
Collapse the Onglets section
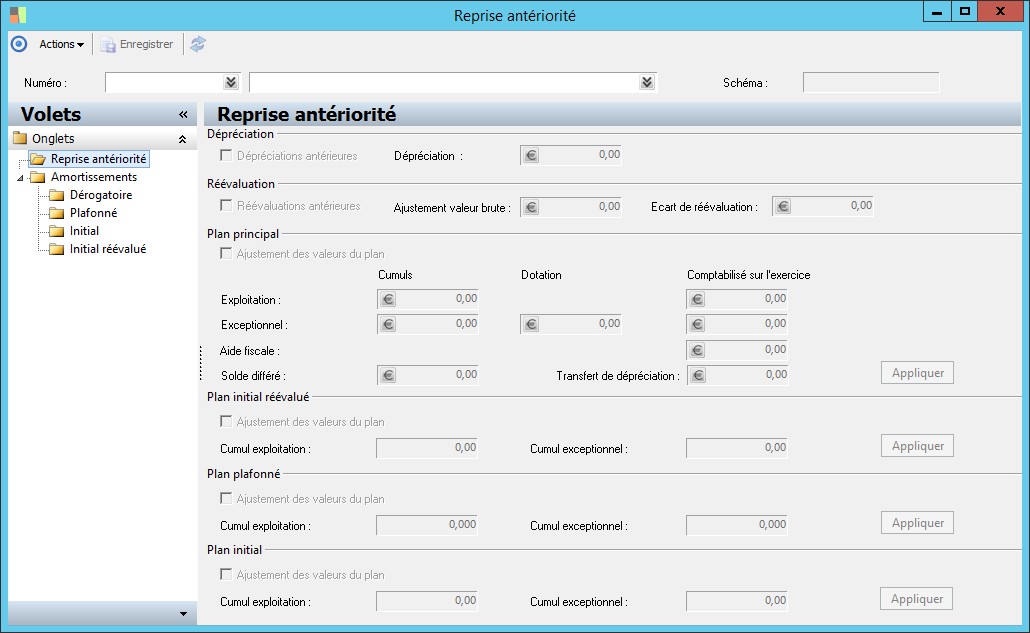(183, 139)
